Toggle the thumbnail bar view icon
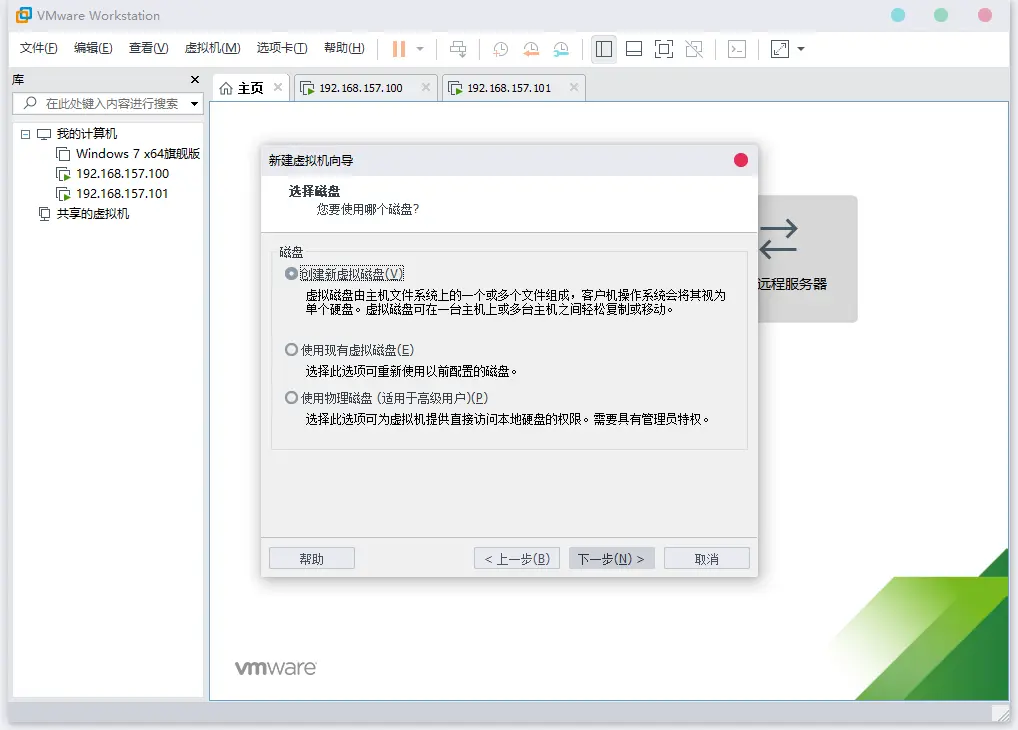Viewport: 1018px width, 730px height. pyautogui.click(x=634, y=49)
